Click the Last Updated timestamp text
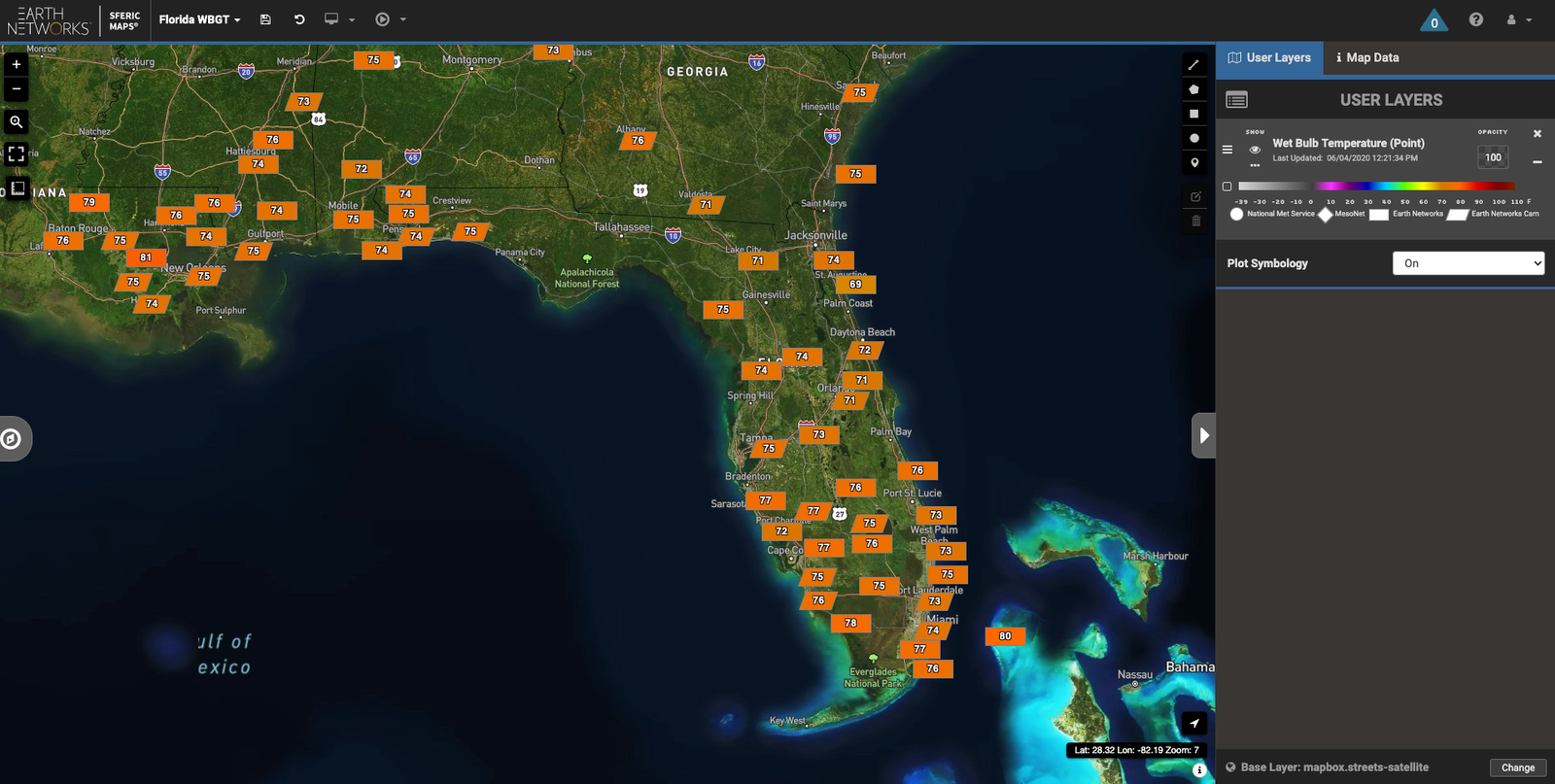The image size is (1555, 784). coord(1345,158)
